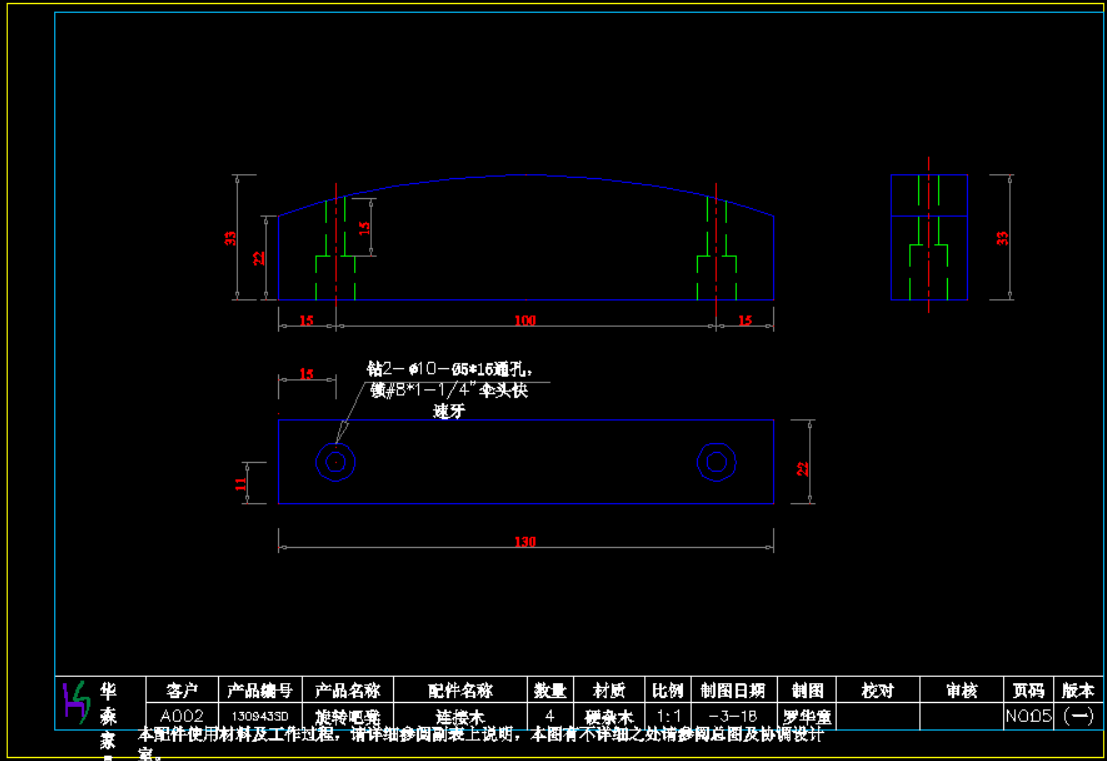Click the A002 customer value cell

pos(181,716)
